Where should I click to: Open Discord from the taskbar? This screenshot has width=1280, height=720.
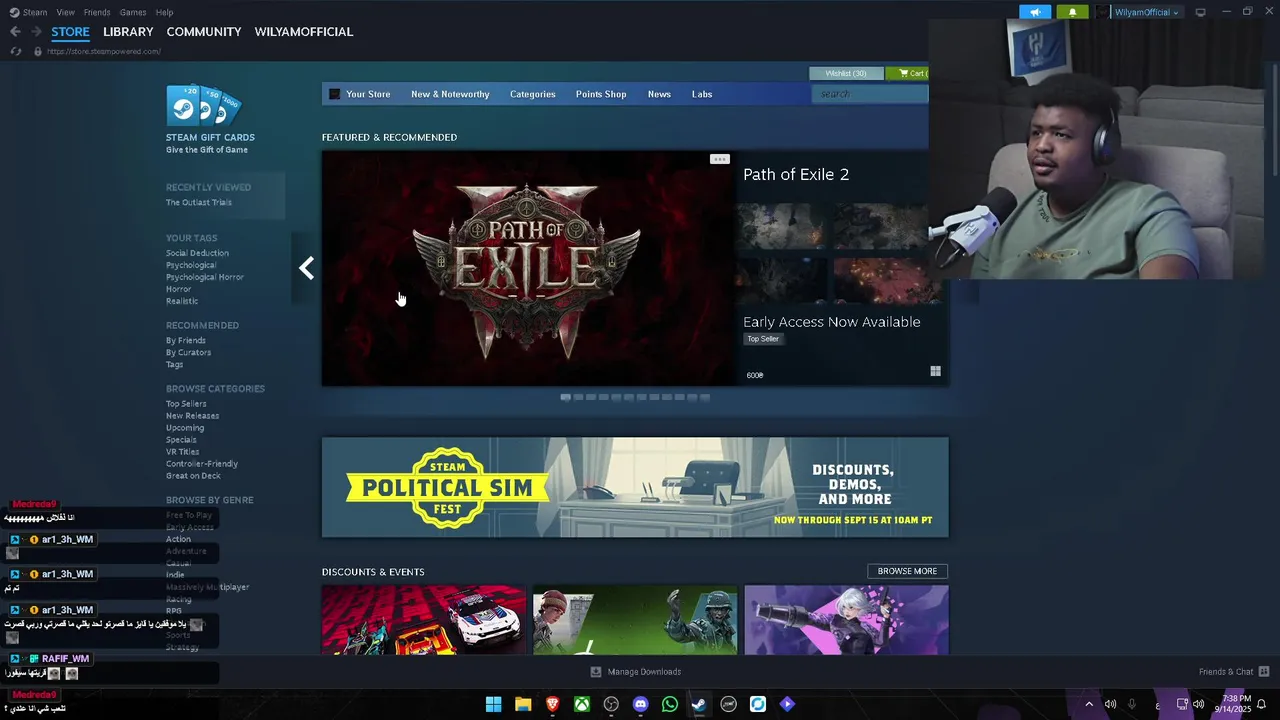641,704
